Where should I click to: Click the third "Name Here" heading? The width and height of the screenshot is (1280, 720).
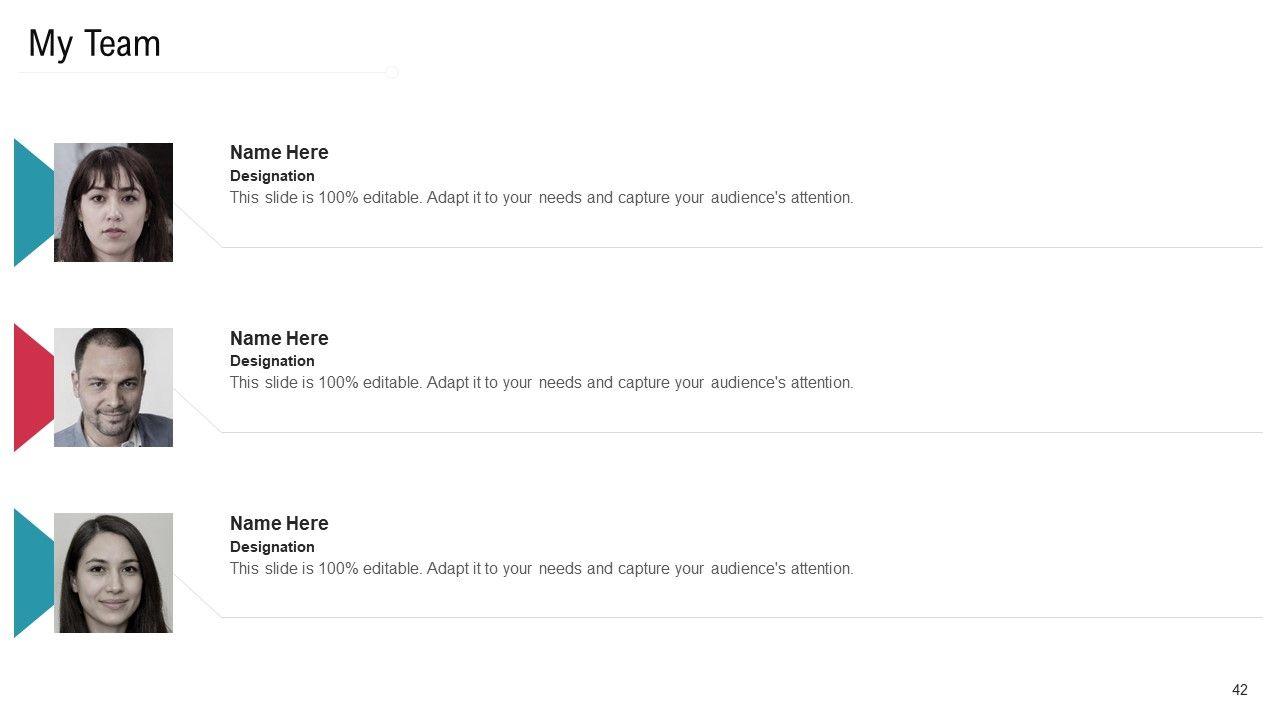pos(279,524)
